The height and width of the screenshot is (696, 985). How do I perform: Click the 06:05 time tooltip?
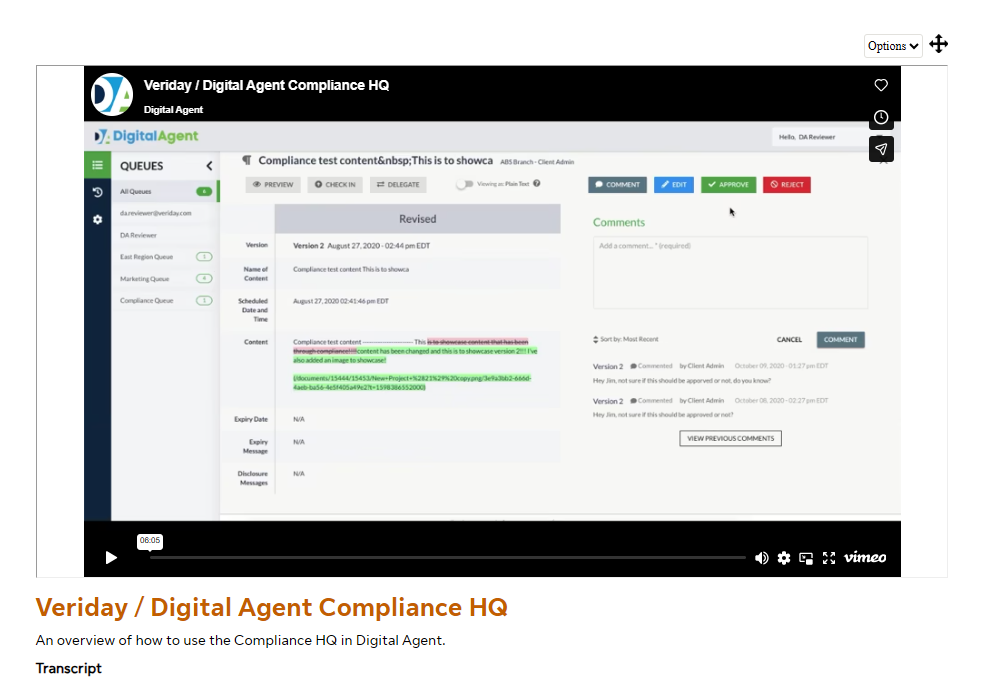(x=150, y=541)
